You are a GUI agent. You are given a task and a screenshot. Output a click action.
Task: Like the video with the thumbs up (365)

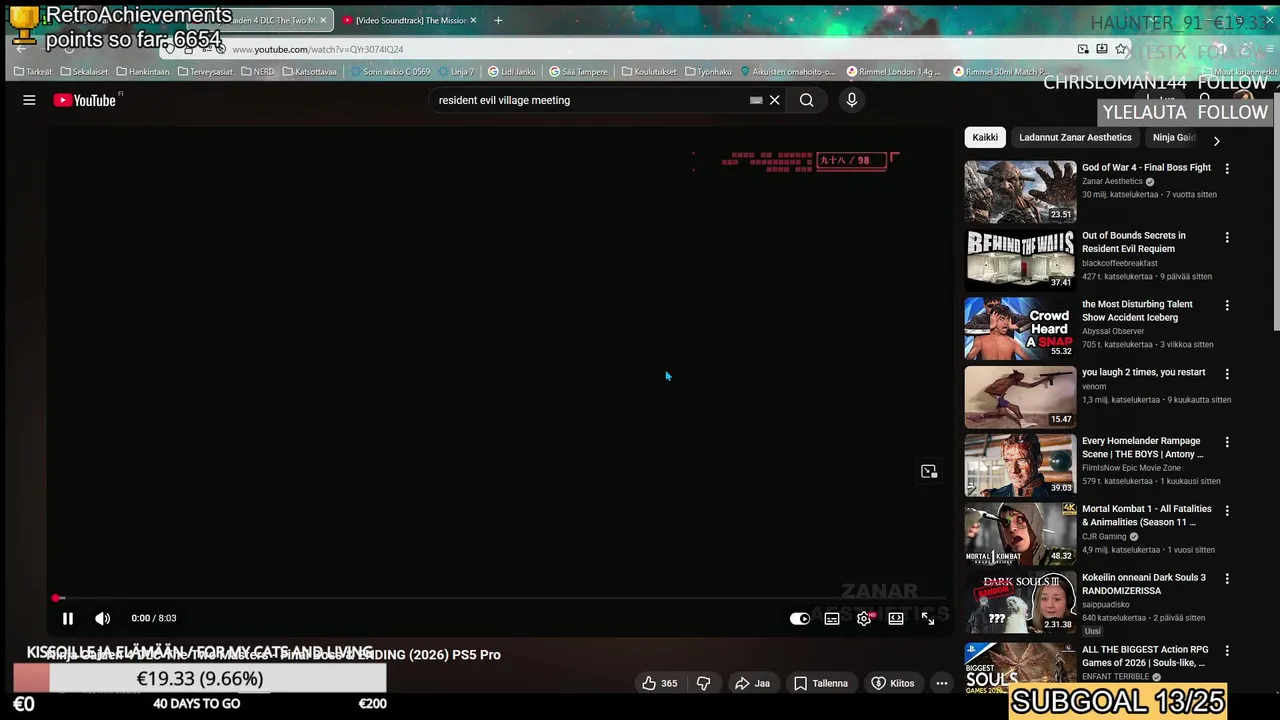click(659, 684)
